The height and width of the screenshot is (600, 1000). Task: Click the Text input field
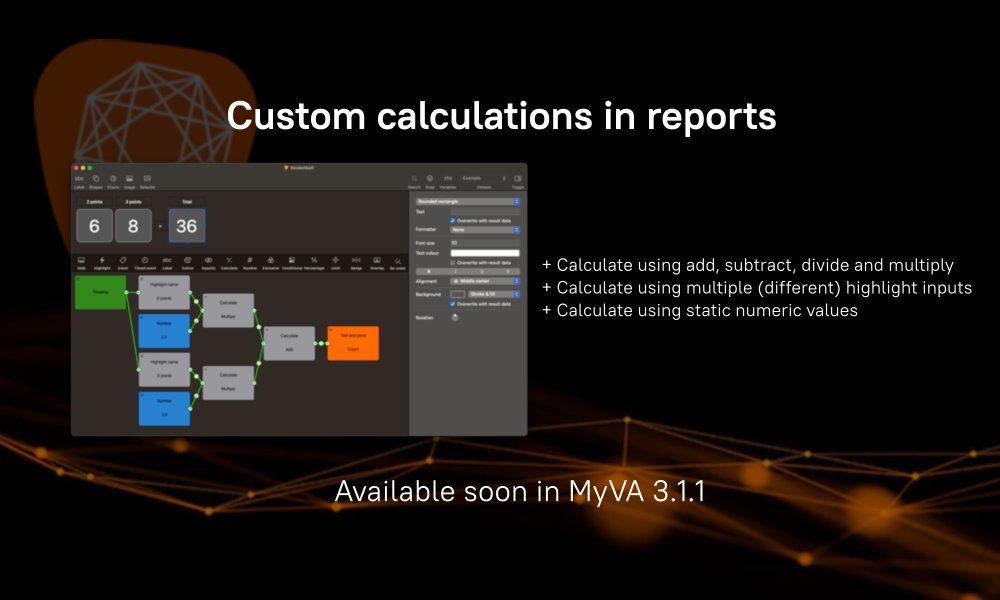[485, 211]
